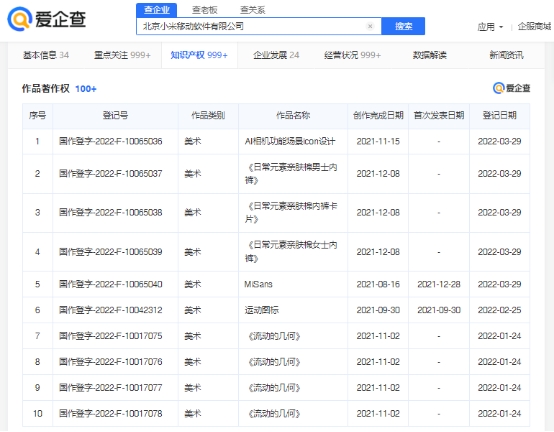Click registration number 国作登字-2022-F-10065040
Viewport: 554px width, 432px height.
(x=111, y=284)
